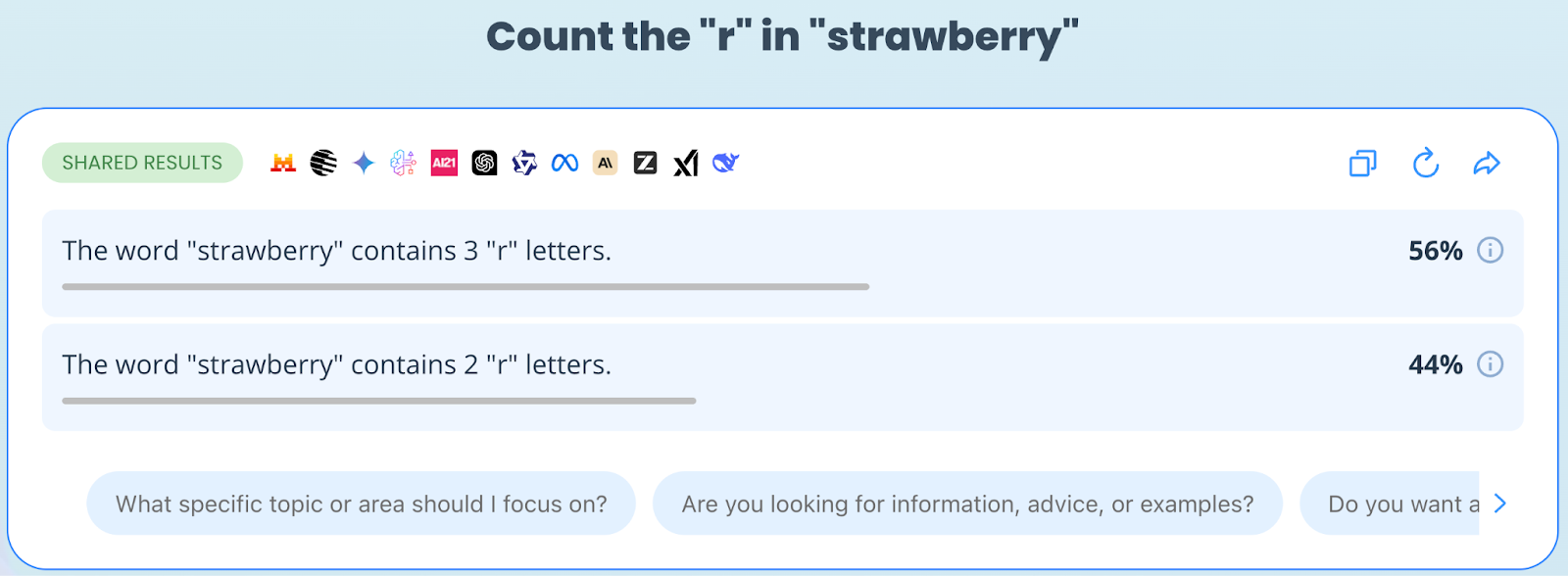Viewport: 1568px width, 576px height.
Task: Click the 56% answer progress bar
Action: [465, 287]
